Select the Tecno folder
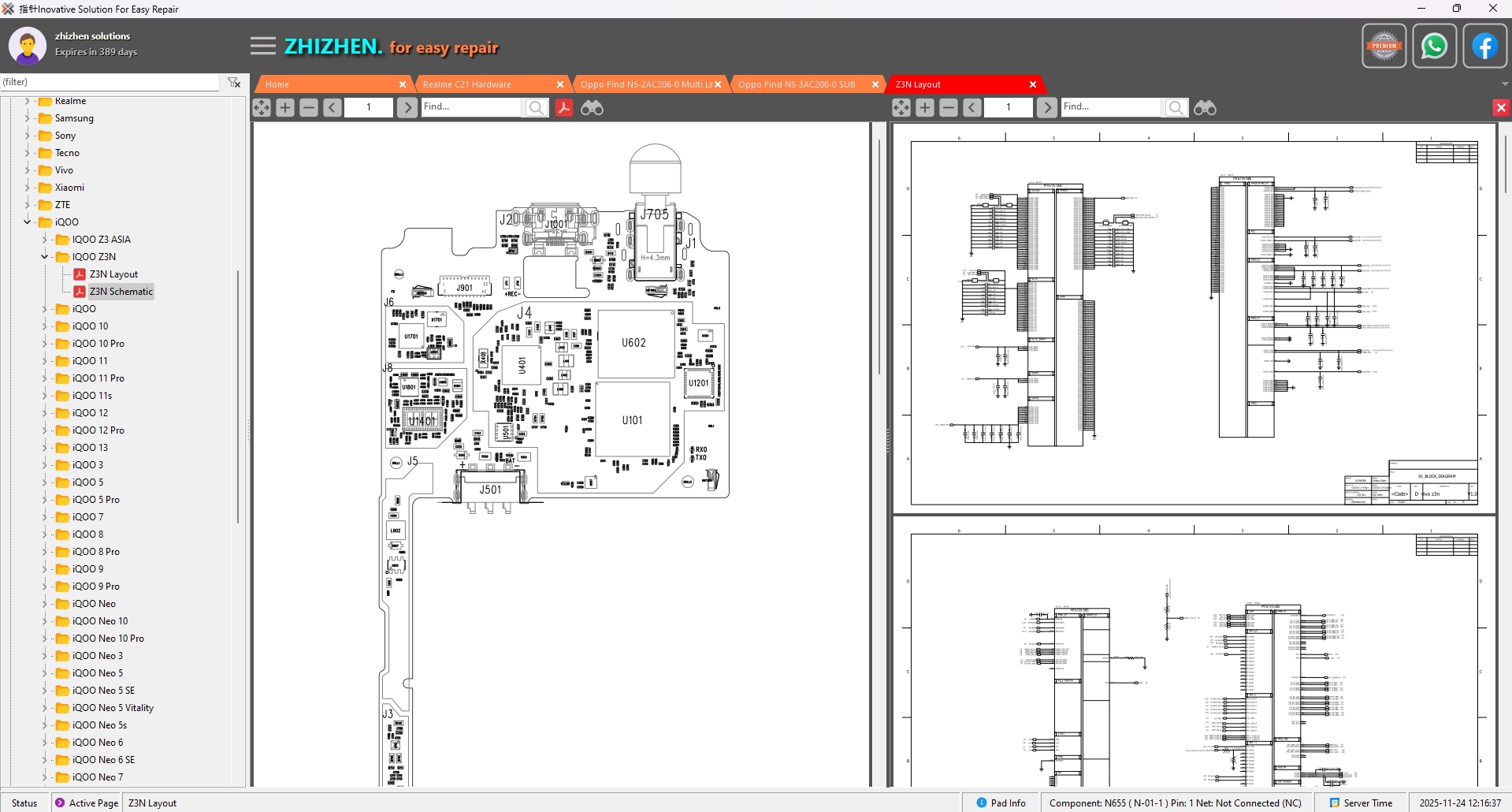 tap(67, 153)
